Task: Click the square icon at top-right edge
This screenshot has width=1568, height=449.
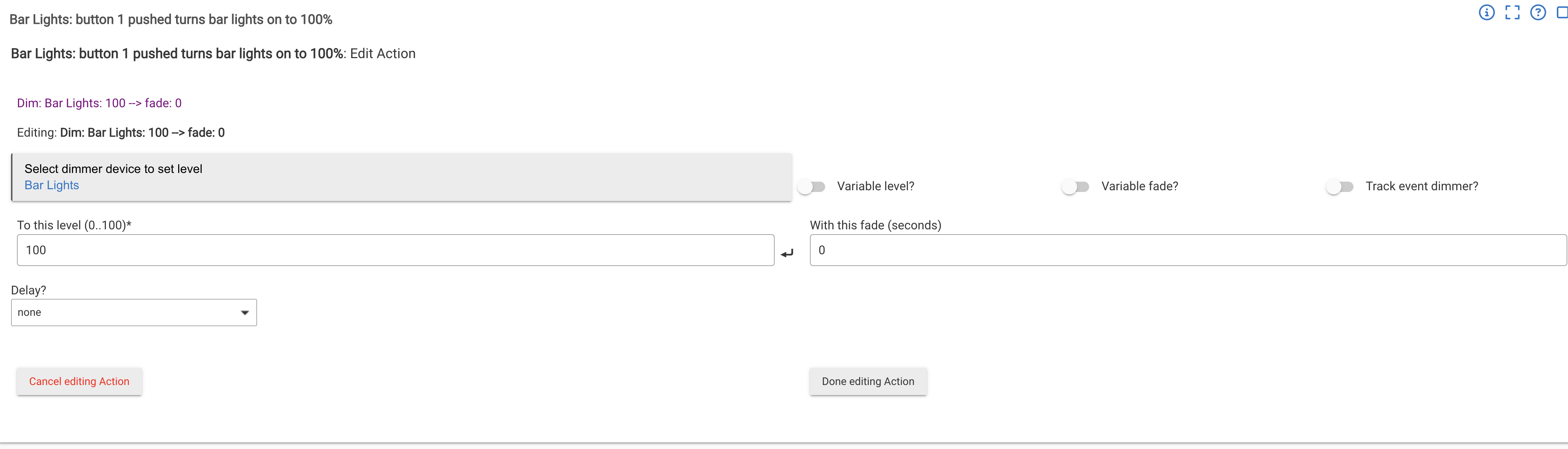Action: point(1562,13)
